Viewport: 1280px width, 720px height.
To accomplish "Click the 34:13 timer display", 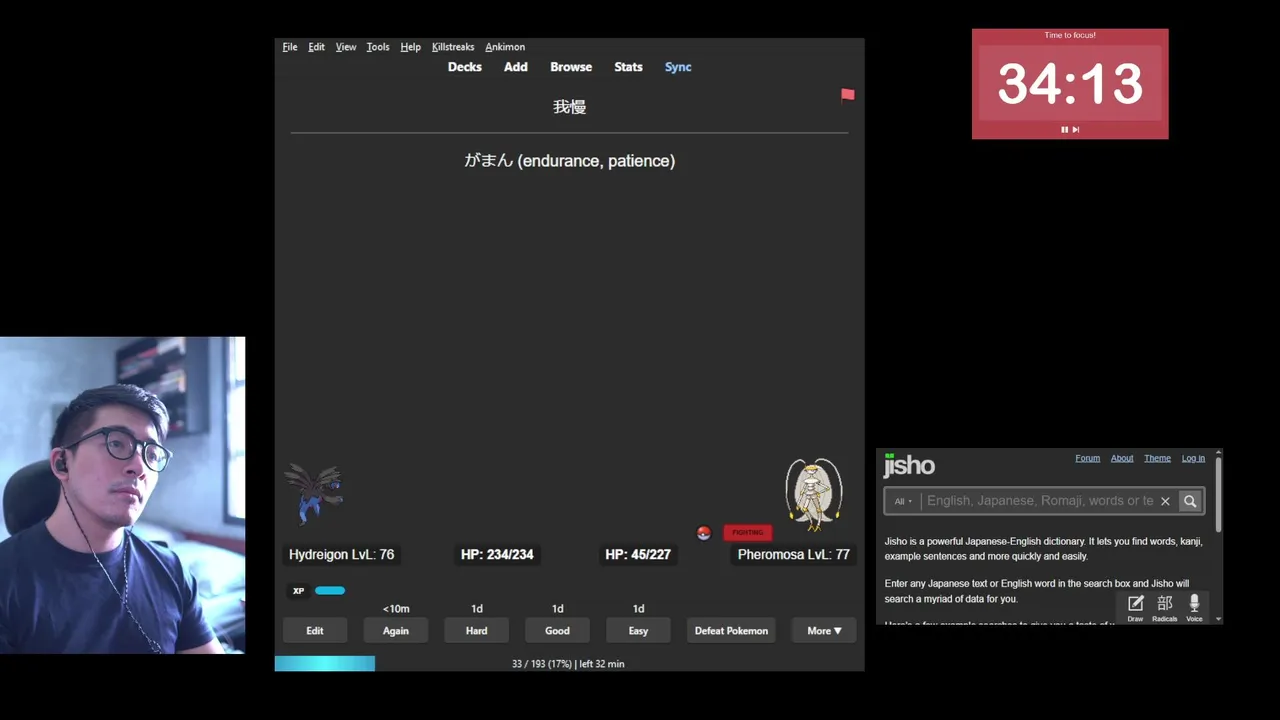I will (1070, 84).
